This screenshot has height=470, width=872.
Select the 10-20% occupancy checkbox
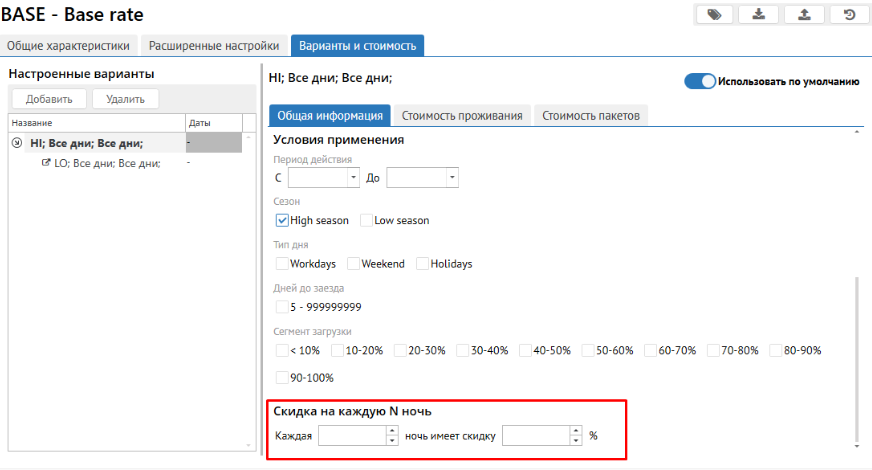pos(338,350)
